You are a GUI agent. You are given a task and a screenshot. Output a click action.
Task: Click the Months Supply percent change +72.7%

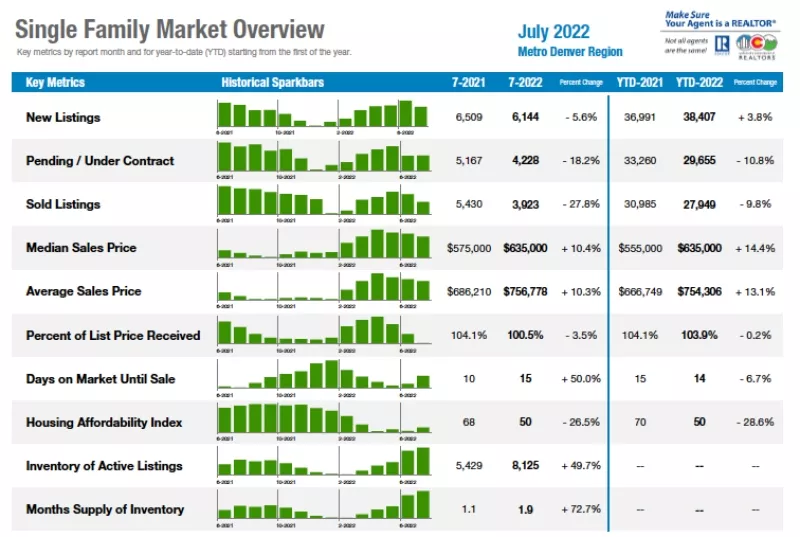pyautogui.click(x=581, y=509)
